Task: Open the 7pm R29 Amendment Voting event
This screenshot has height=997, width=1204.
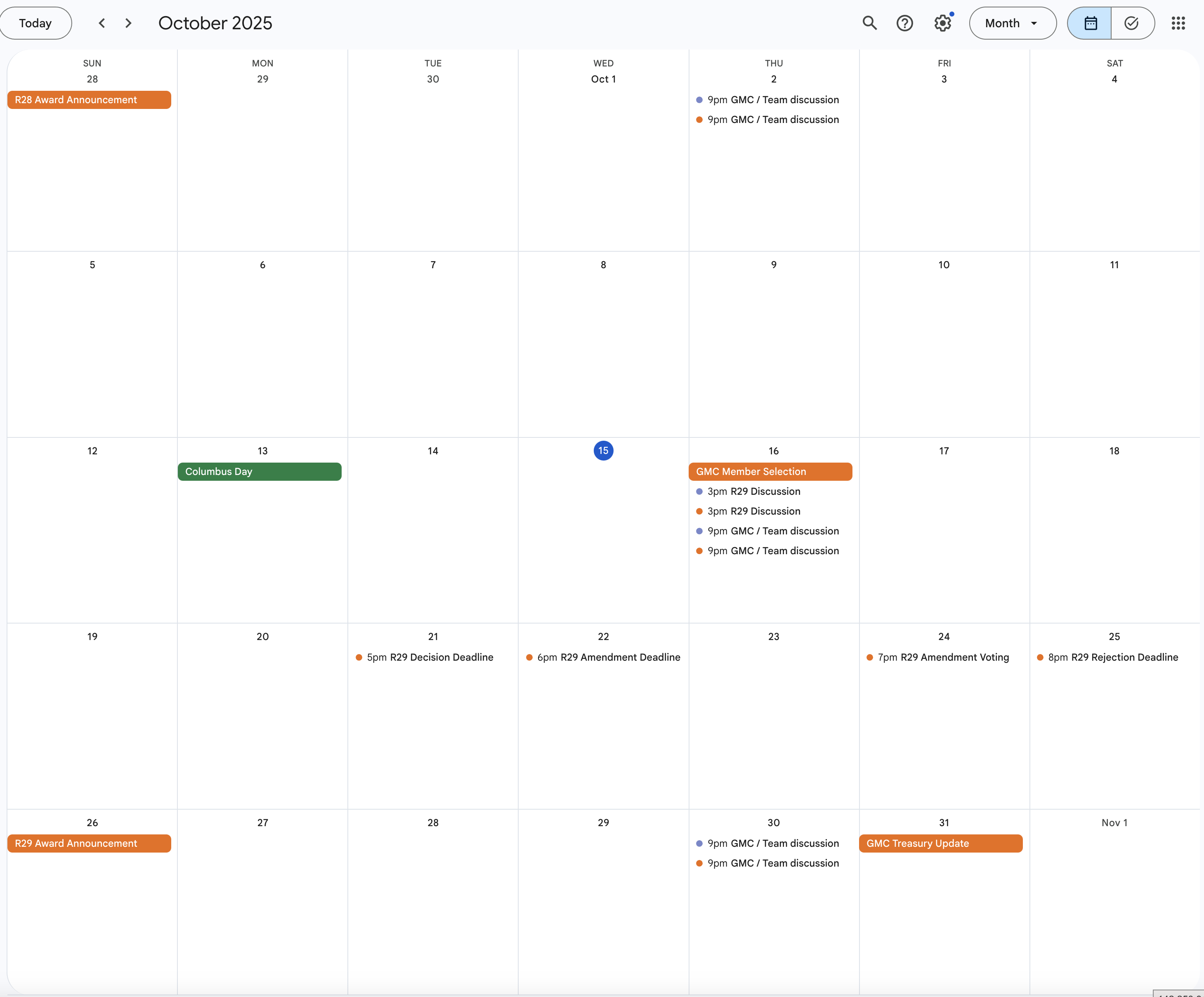Action: pos(942,657)
